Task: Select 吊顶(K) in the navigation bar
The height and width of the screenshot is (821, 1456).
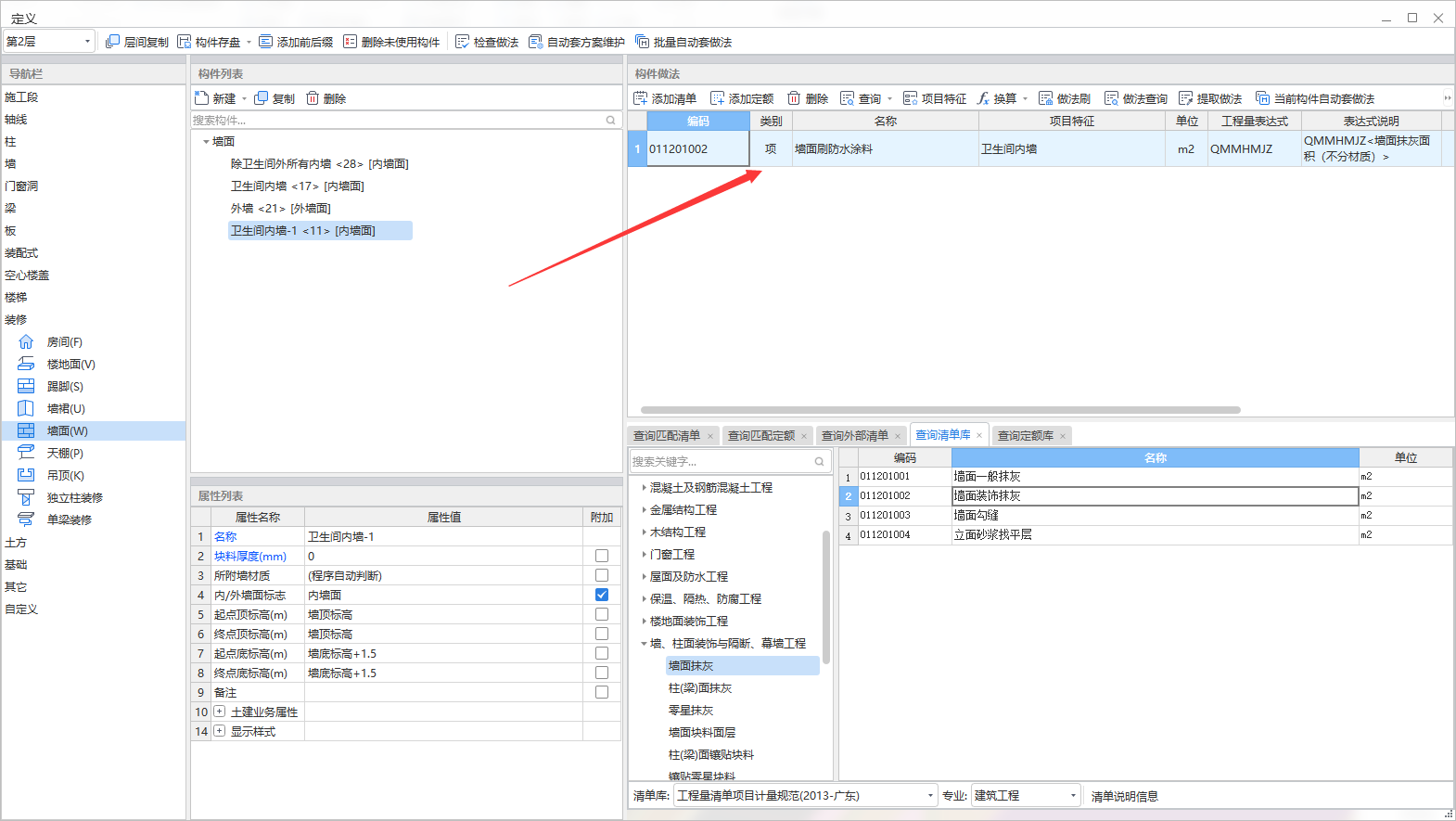Action: coord(65,476)
